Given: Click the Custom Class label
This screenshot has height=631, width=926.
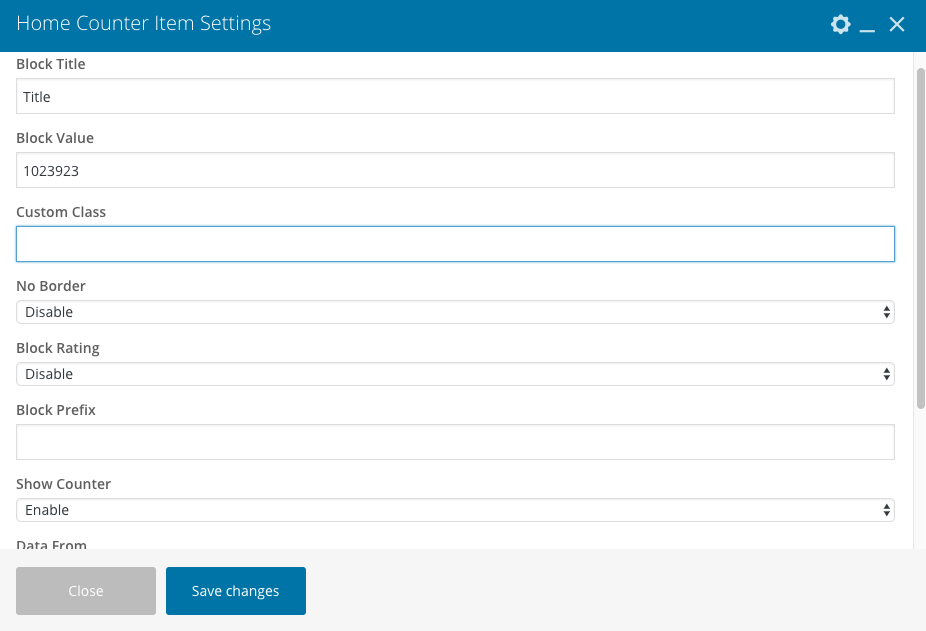Looking at the screenshot, I should click(x=61, y=212).
